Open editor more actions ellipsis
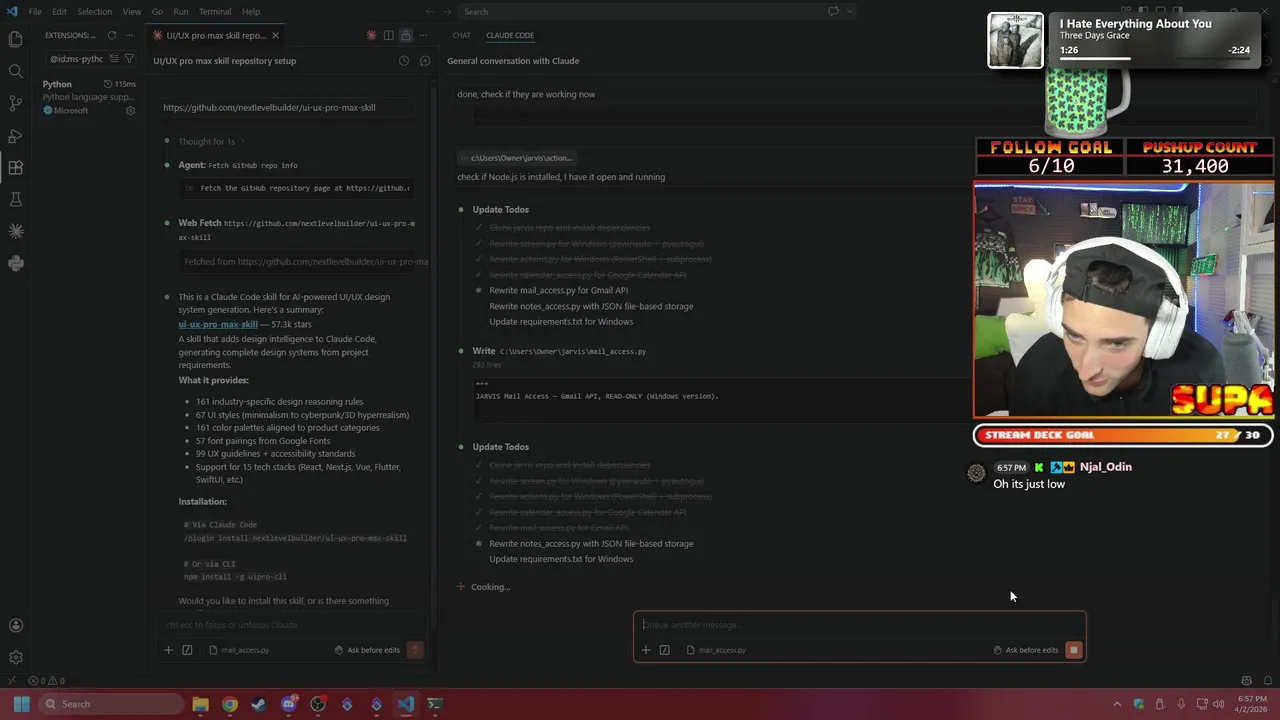 point(422,35)
